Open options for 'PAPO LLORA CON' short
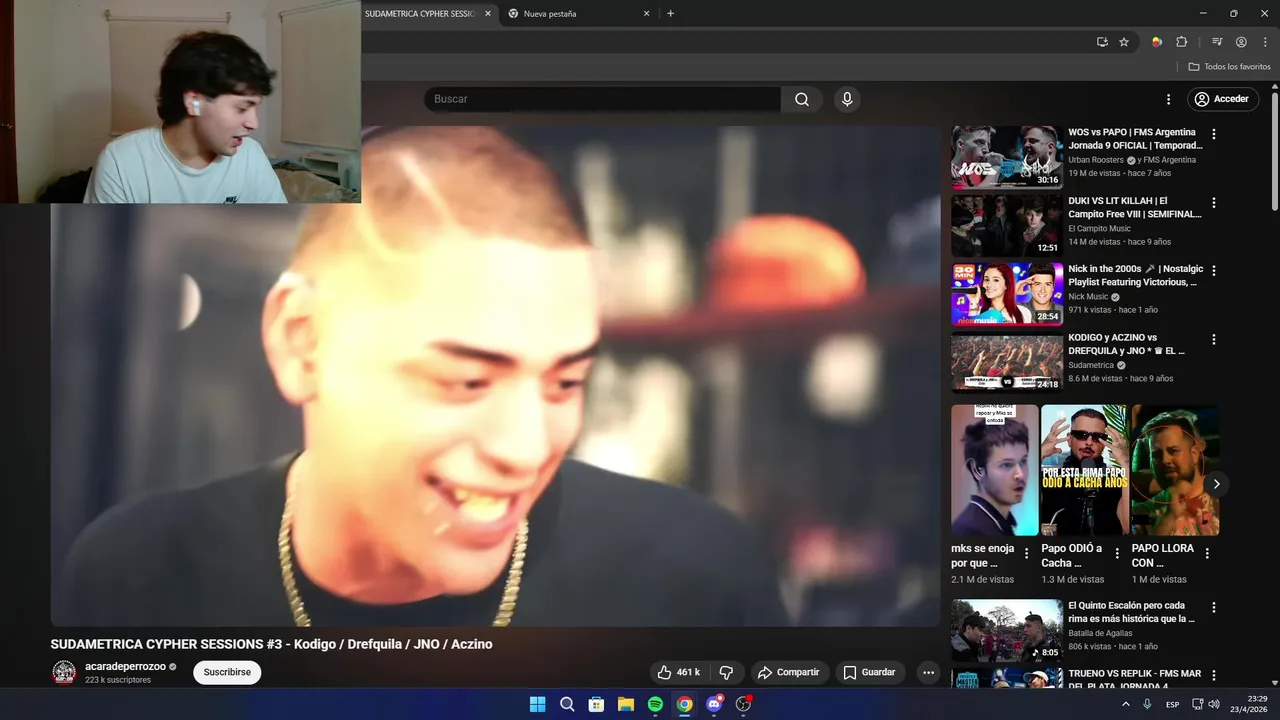 point(1207,553)
